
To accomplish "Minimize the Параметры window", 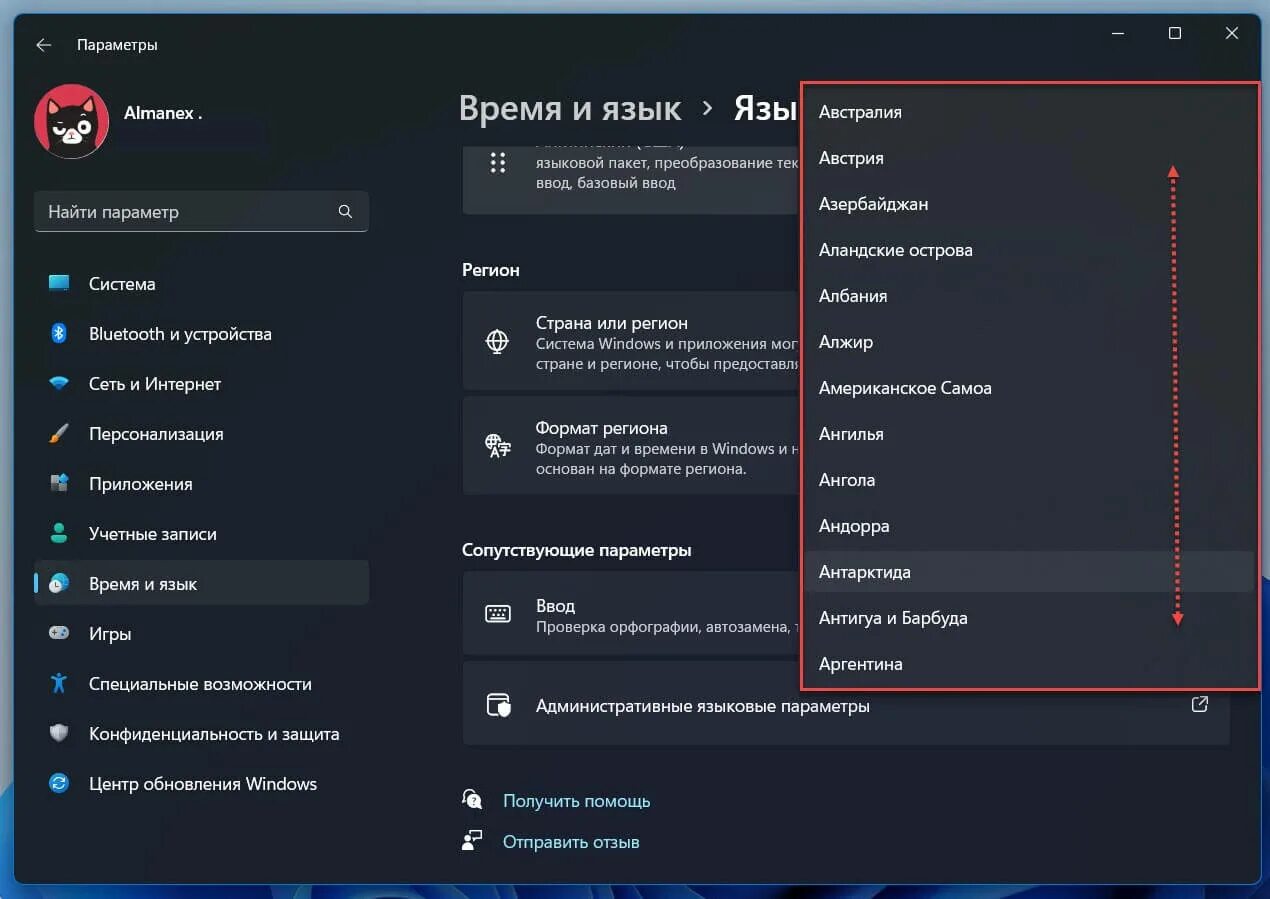I will click(1117, 33).
